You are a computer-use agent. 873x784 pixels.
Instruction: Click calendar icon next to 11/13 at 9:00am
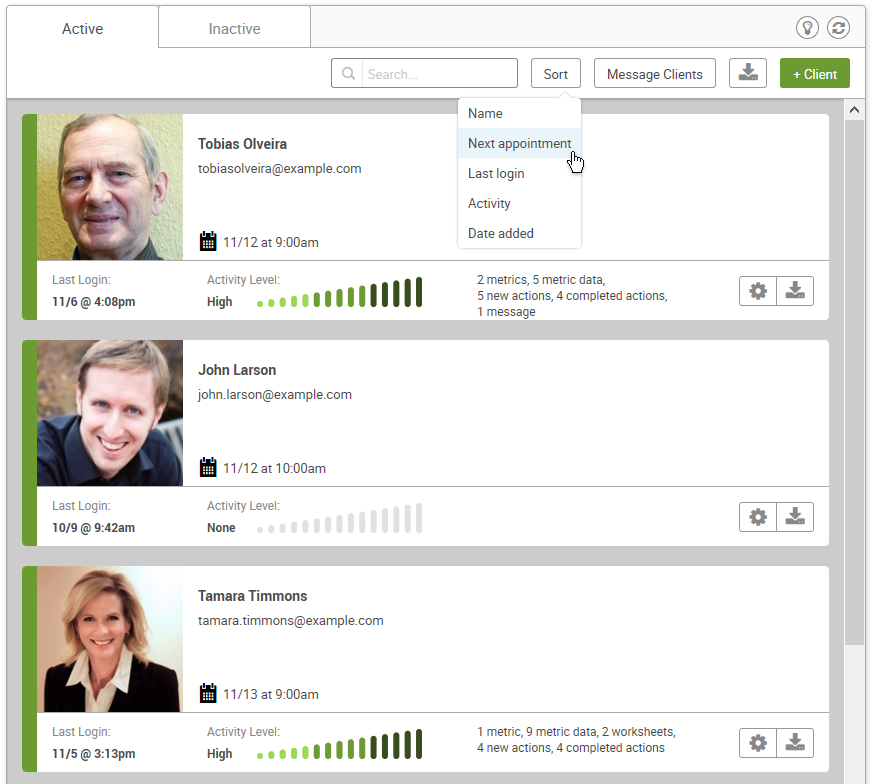pos(208,693)
